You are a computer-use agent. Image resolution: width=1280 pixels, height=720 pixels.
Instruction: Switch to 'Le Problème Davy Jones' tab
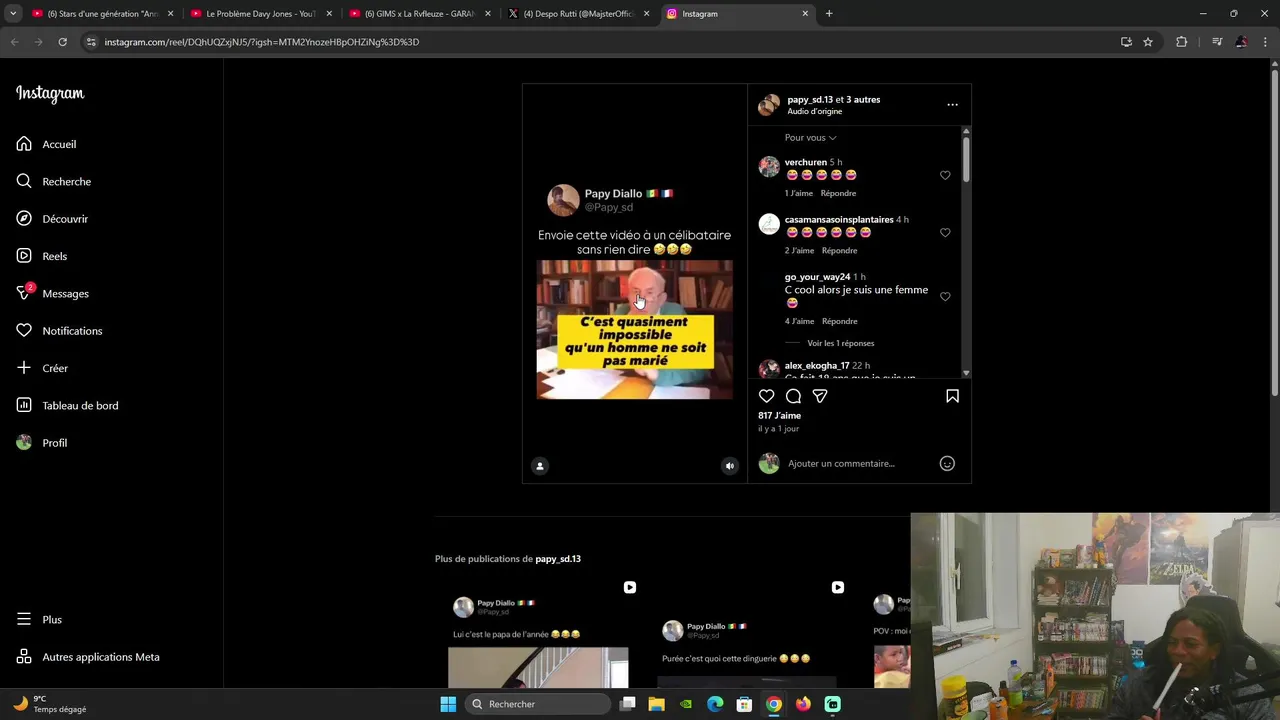(x=261, y=14)
